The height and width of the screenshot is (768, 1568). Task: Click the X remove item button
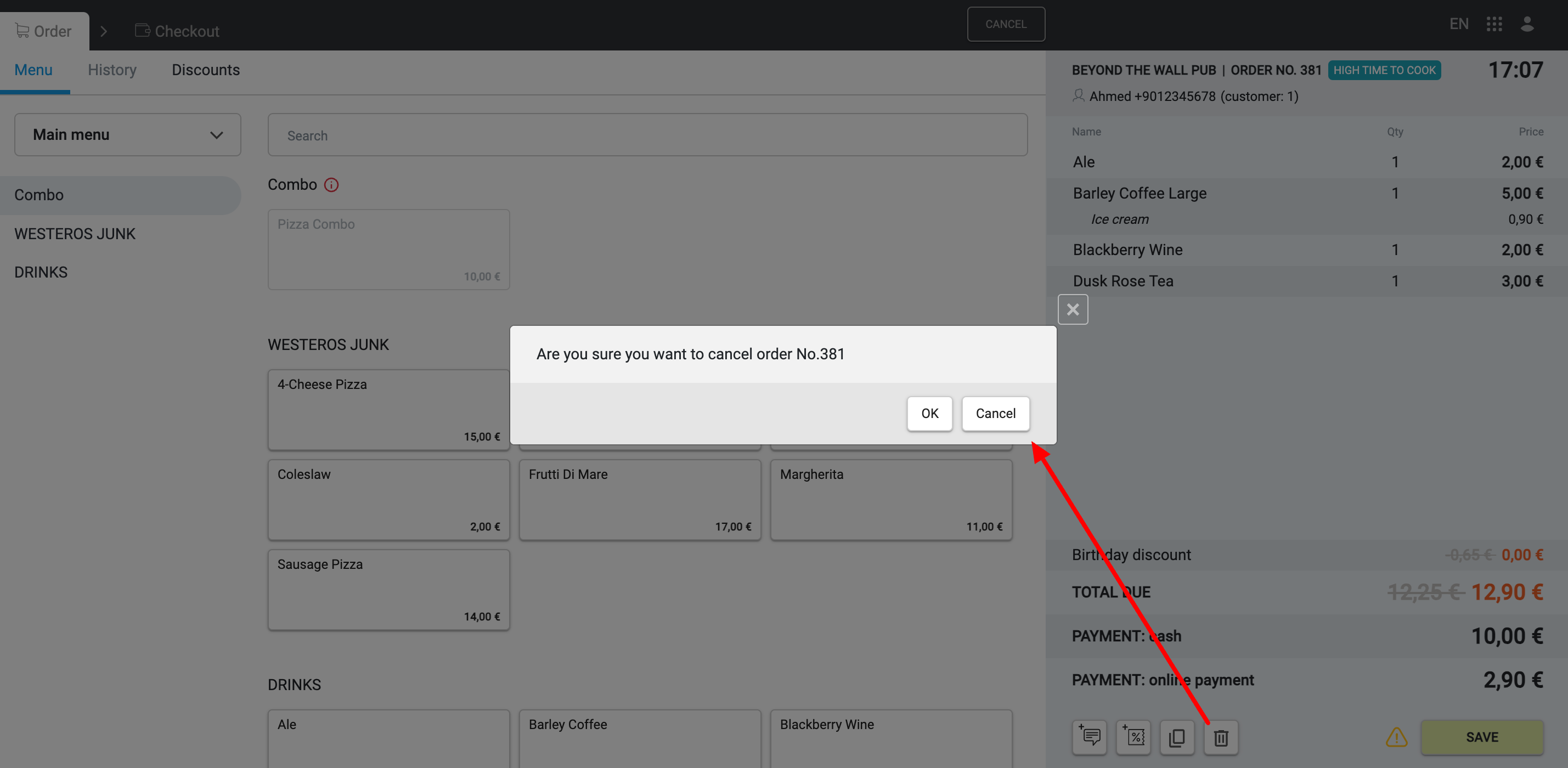pyautogui.click(x=1073, y=310)
